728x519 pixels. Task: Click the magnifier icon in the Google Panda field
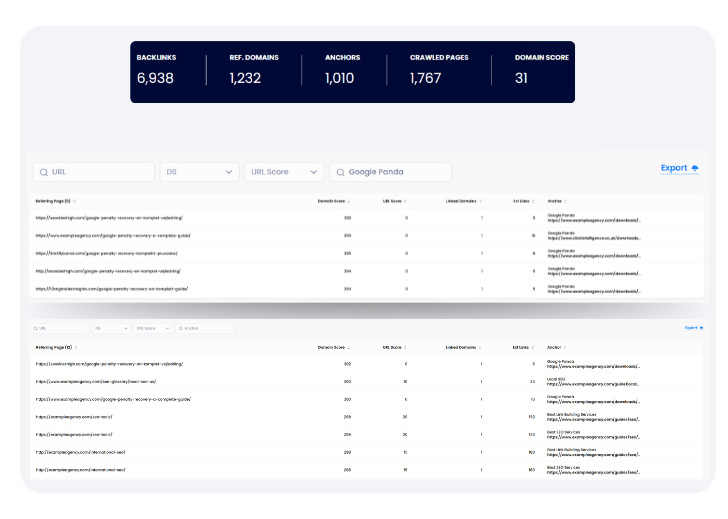339,172
